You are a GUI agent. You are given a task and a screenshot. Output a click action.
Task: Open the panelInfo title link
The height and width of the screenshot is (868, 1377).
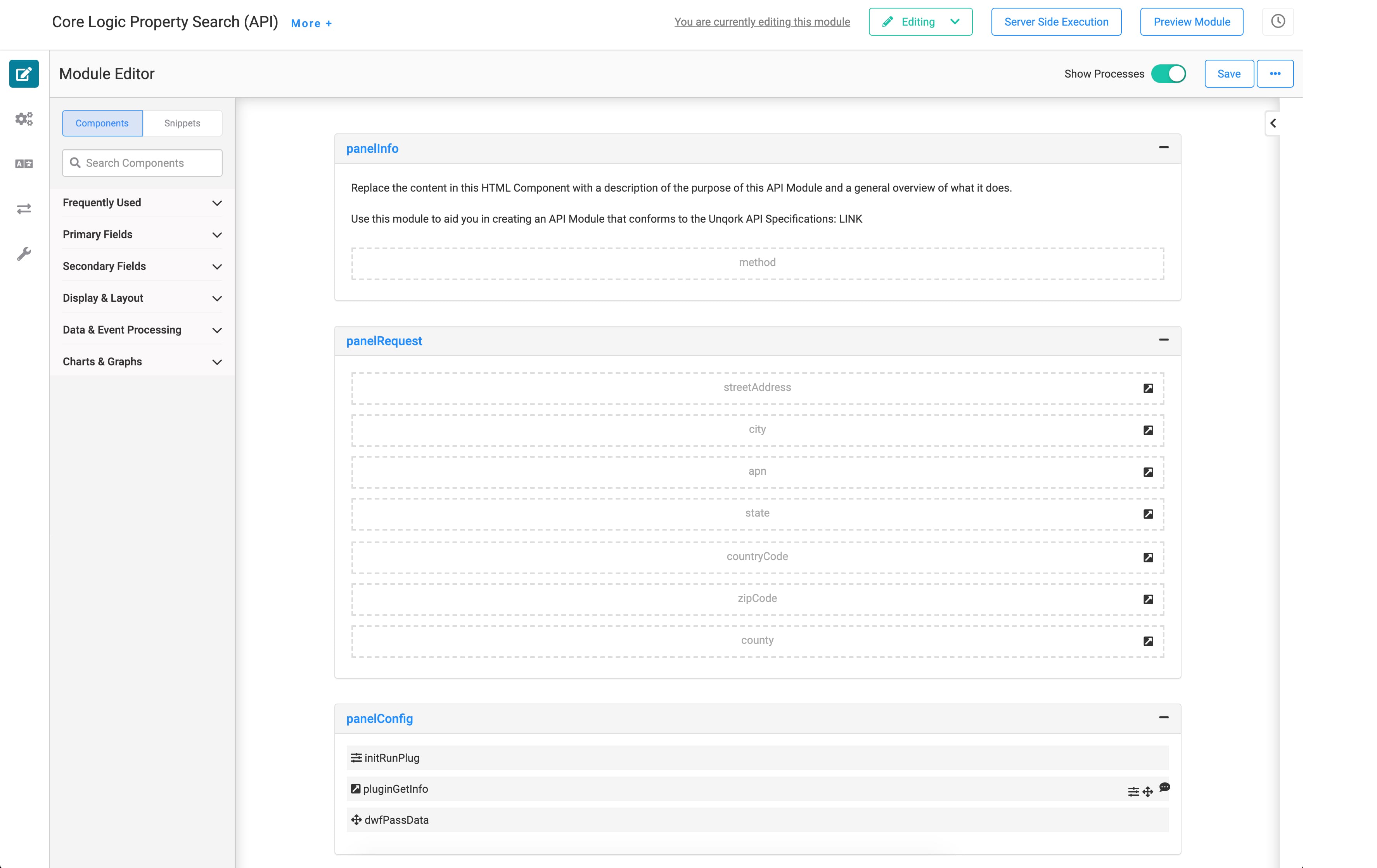coord(372,149)
